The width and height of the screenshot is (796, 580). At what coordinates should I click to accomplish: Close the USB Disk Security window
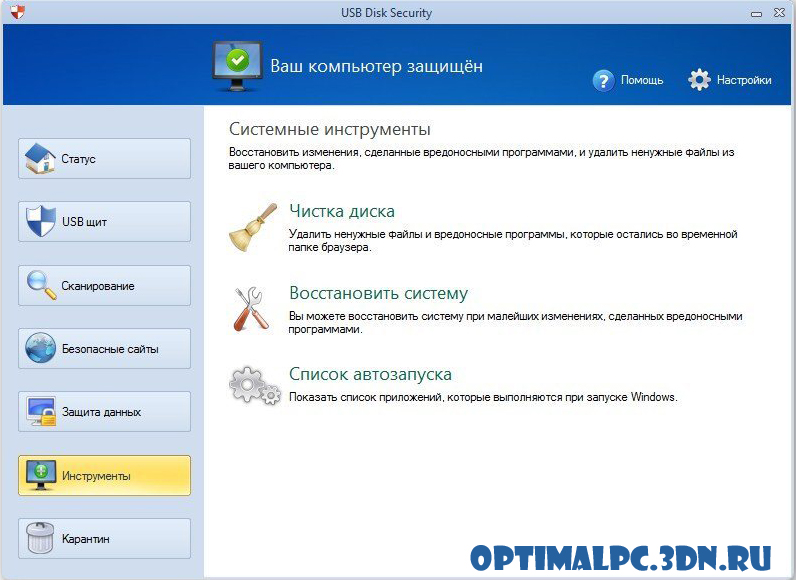(x=779, y=12)
